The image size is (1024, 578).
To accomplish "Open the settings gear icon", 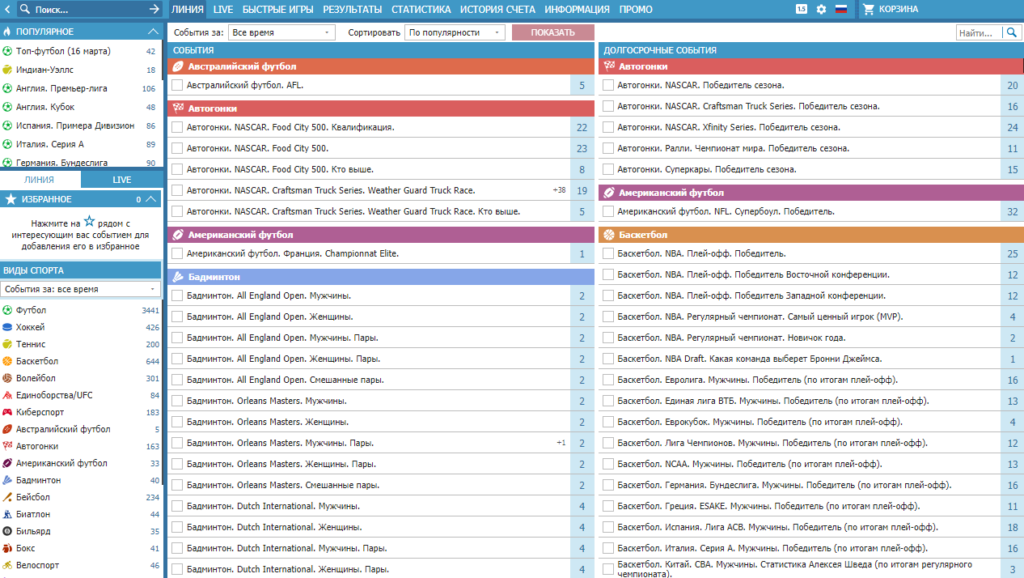I will click(821, 9).
